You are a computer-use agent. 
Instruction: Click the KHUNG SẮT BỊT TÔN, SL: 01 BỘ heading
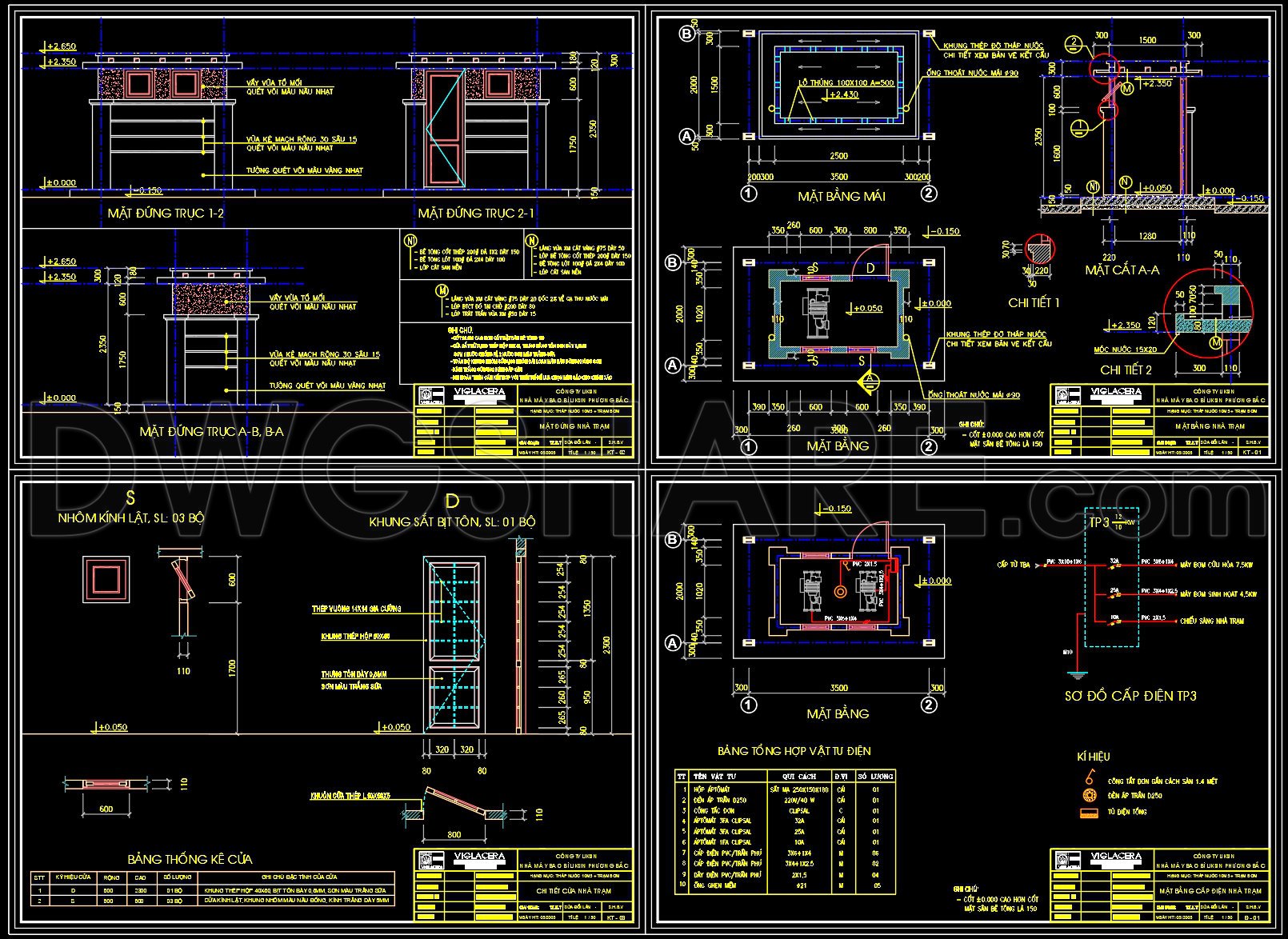(x=452, y=522)
